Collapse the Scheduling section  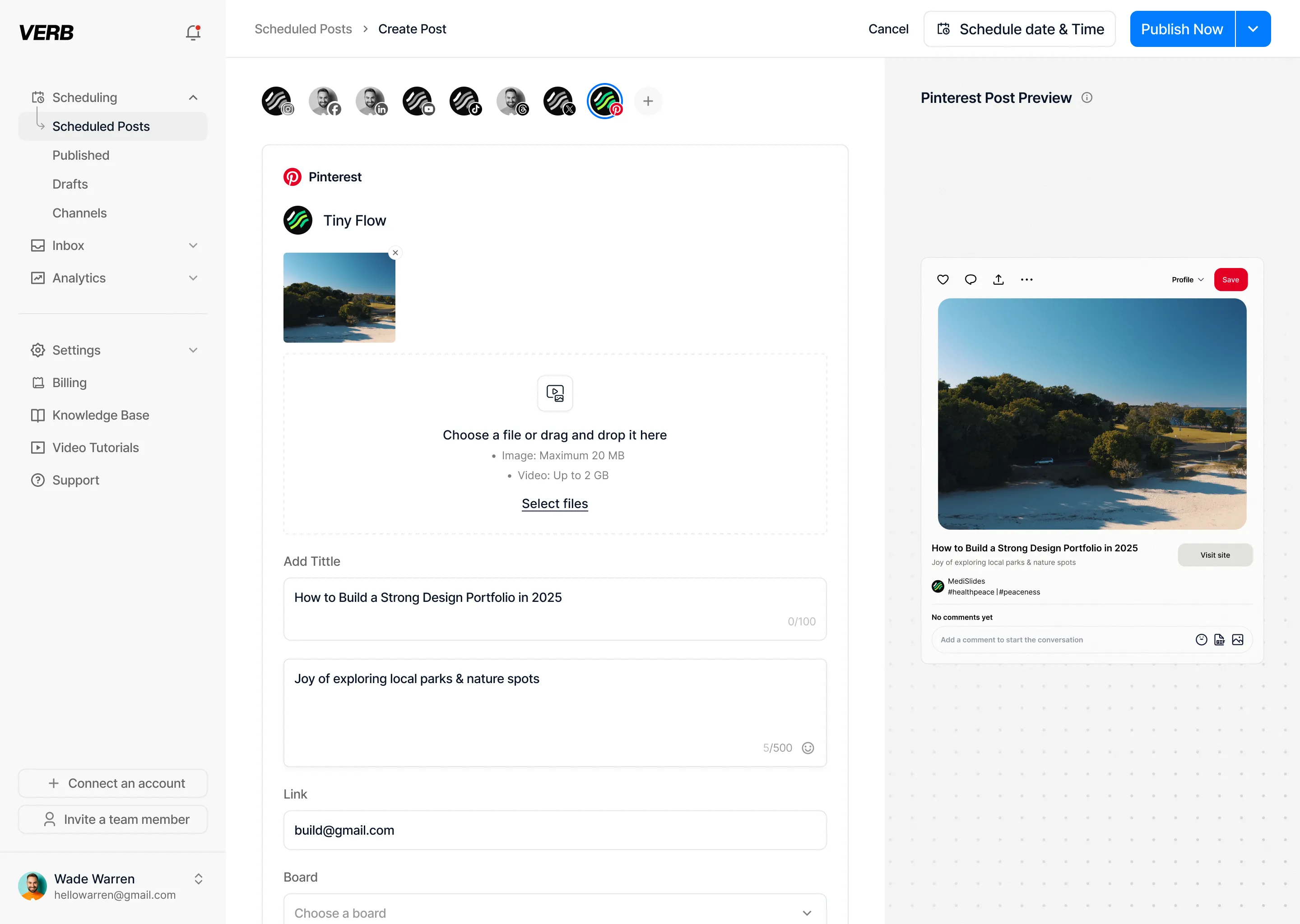pyautogui.click(x=193, y=98)
